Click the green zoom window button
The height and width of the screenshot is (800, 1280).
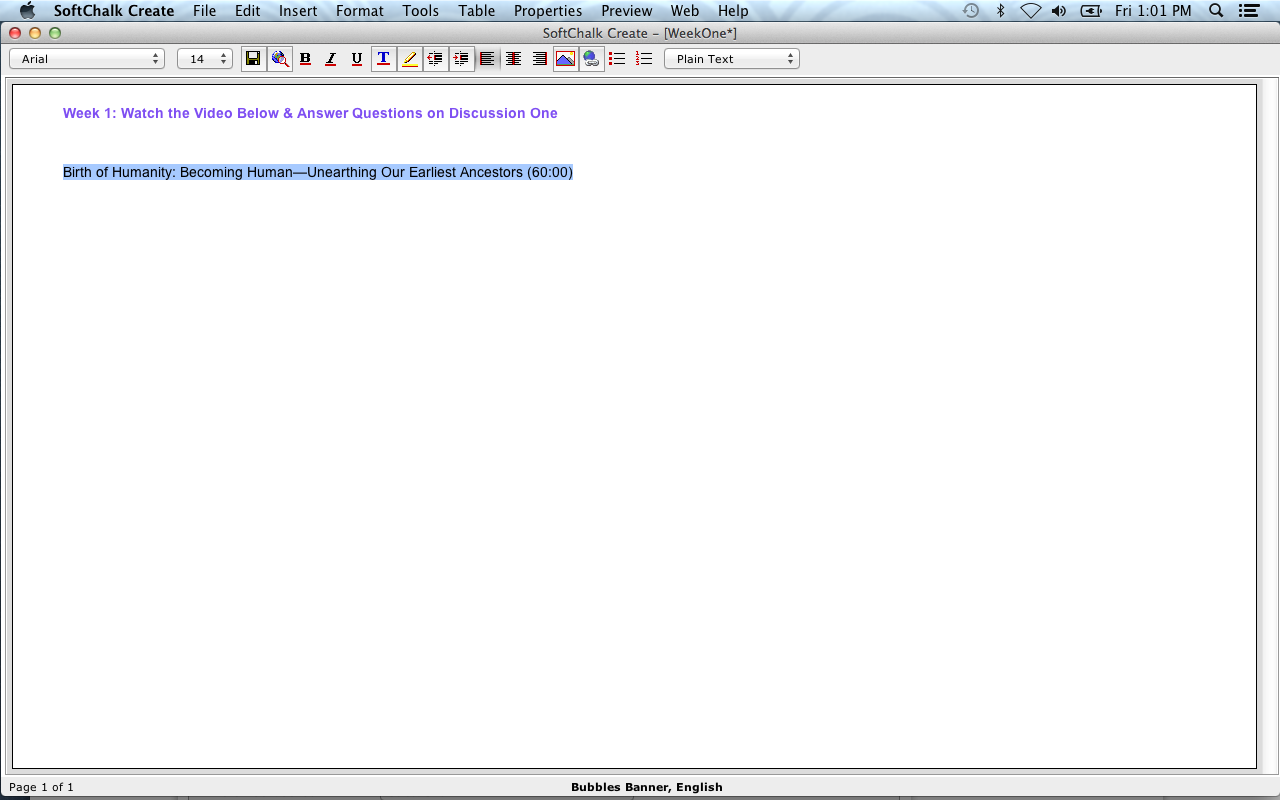(x=55, y=33)
